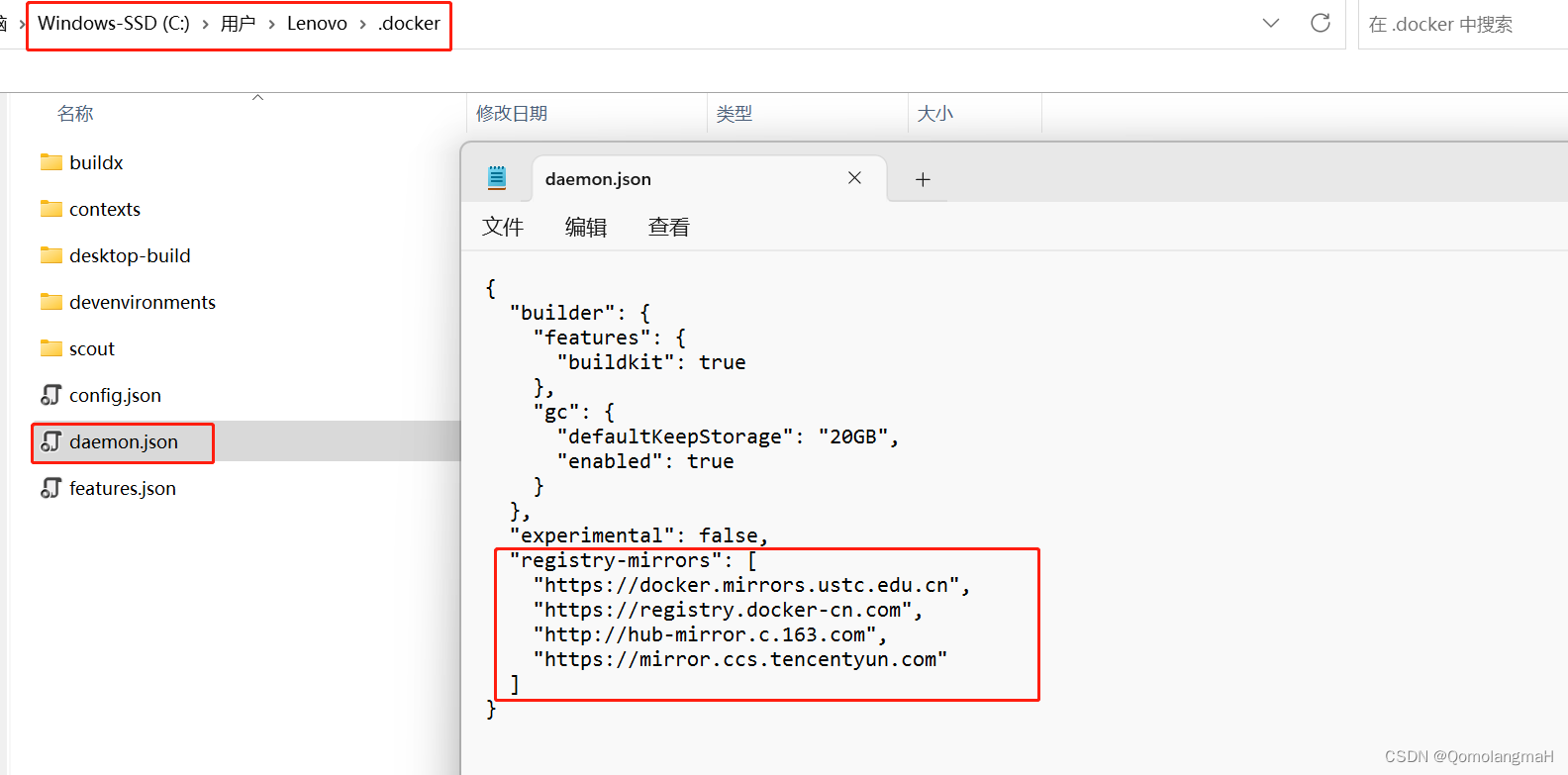This screenshot has width=1568, height=775.
Task: Select the devenvironments folder icon
Action: (x=51, y=302)
